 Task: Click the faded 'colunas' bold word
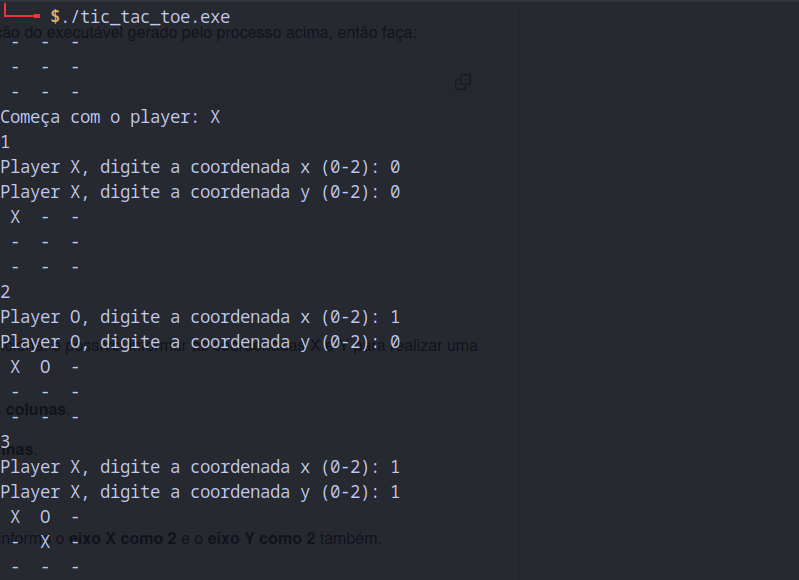point(36,409)
